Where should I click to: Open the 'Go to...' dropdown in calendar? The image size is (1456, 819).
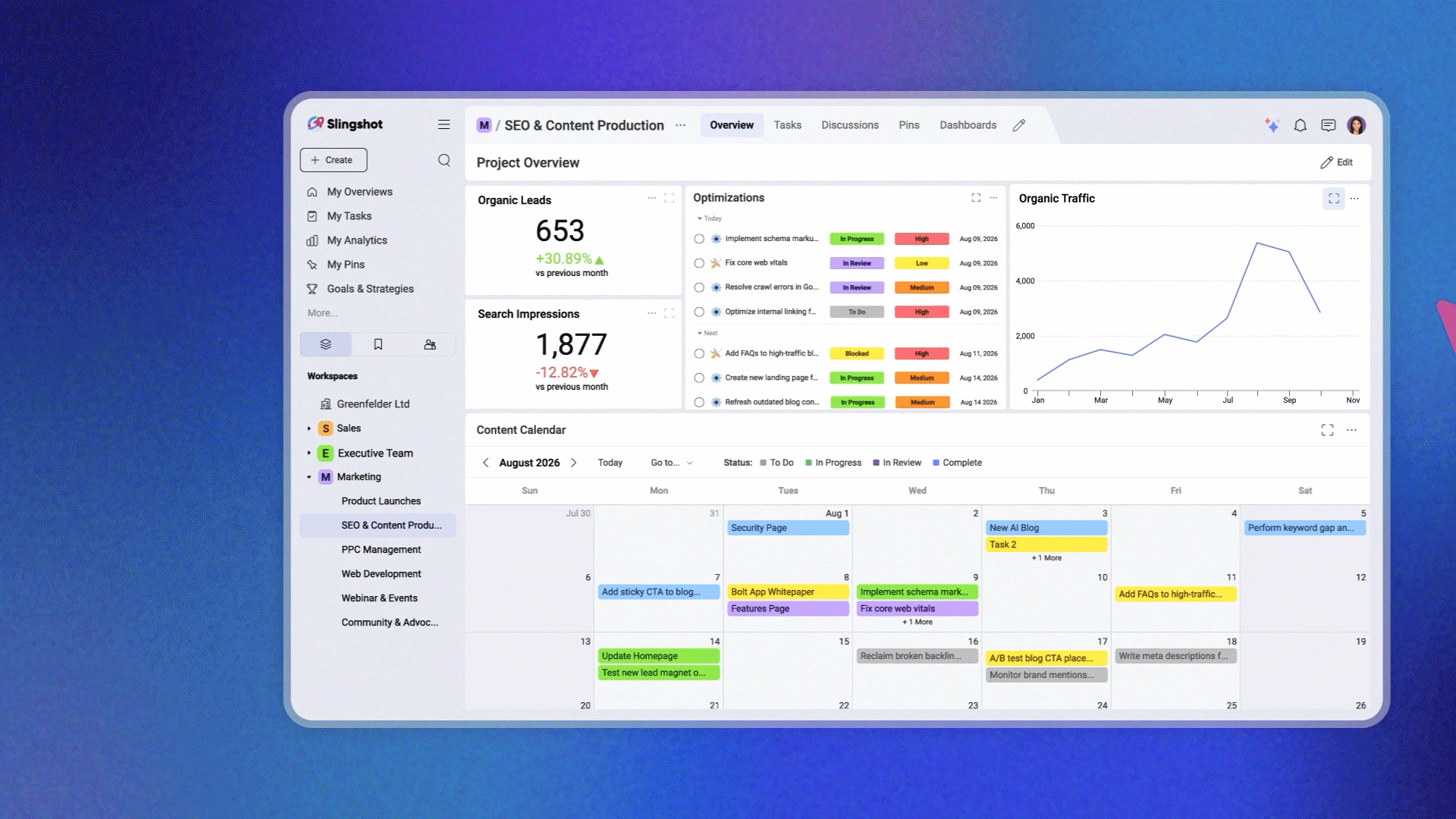(672, 463)
